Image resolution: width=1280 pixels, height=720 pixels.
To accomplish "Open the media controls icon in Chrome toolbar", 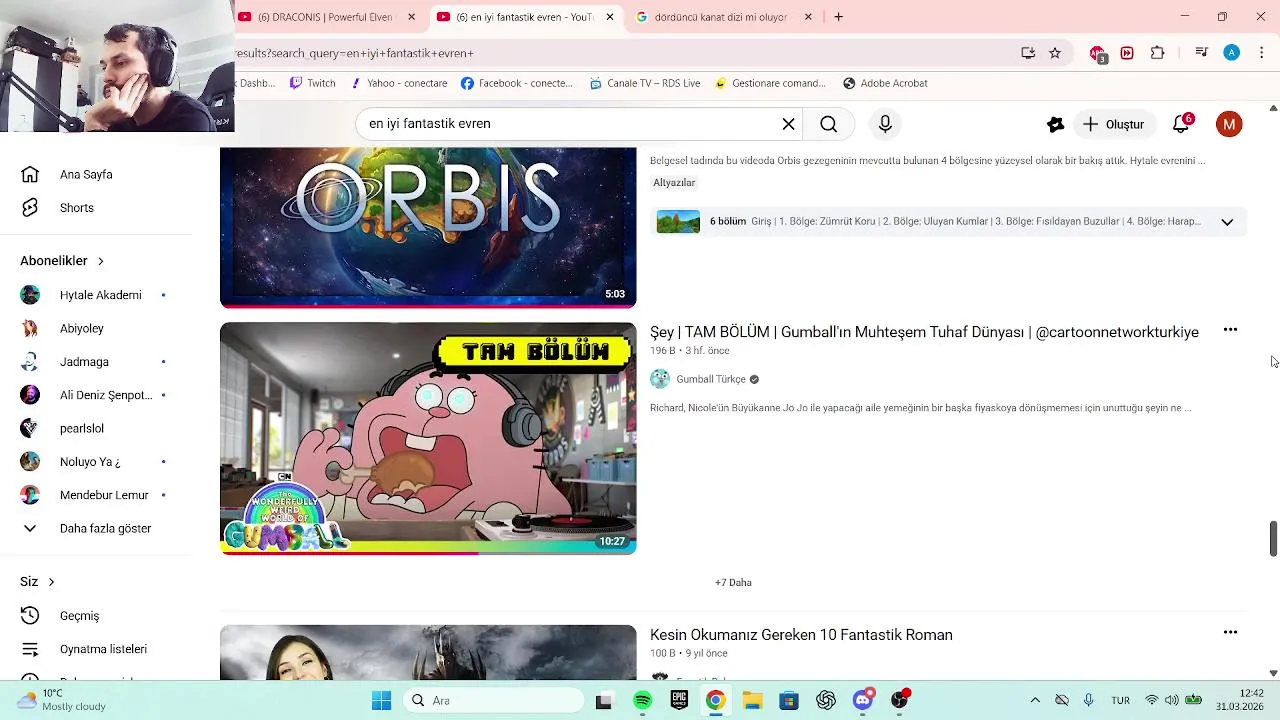I will (1202, 53).
